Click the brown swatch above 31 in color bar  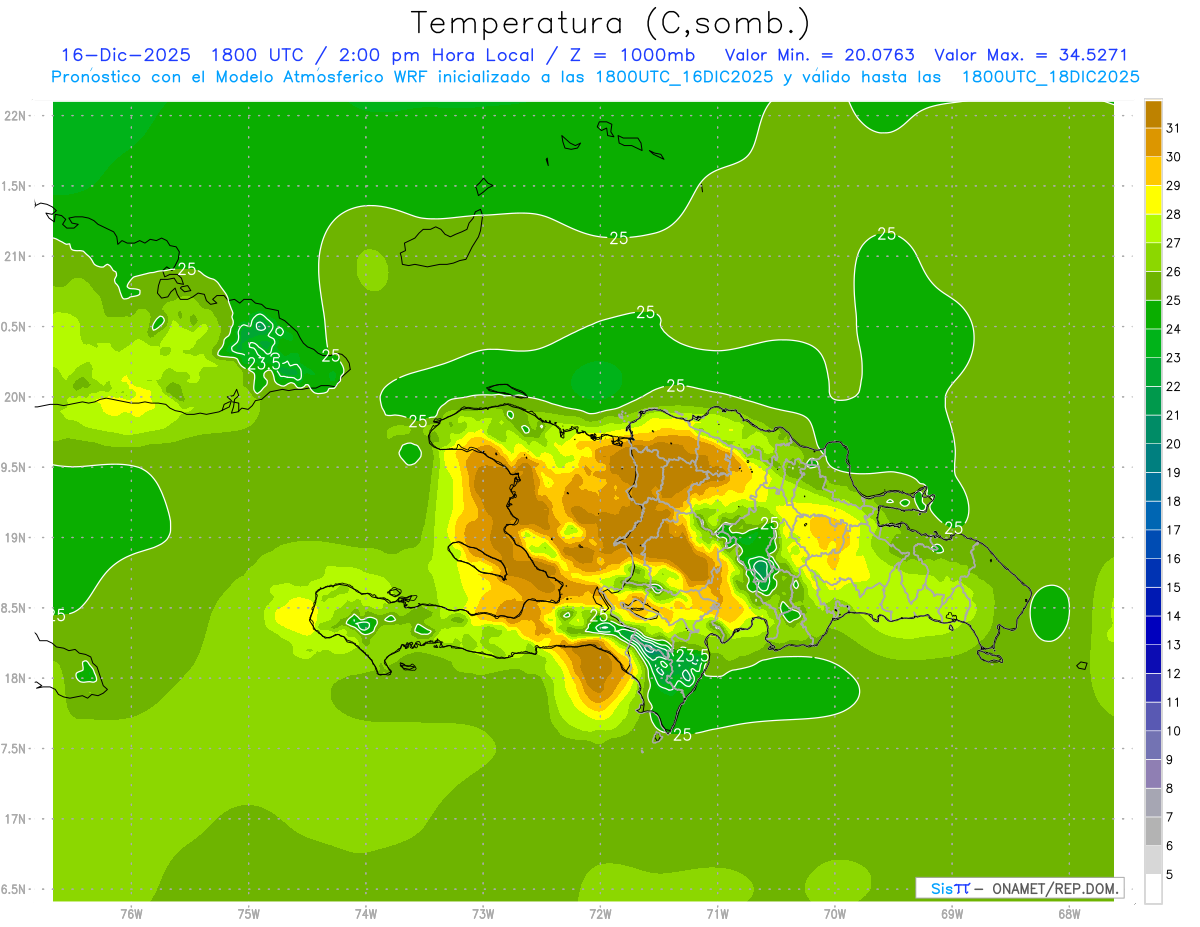(1153, 114)
